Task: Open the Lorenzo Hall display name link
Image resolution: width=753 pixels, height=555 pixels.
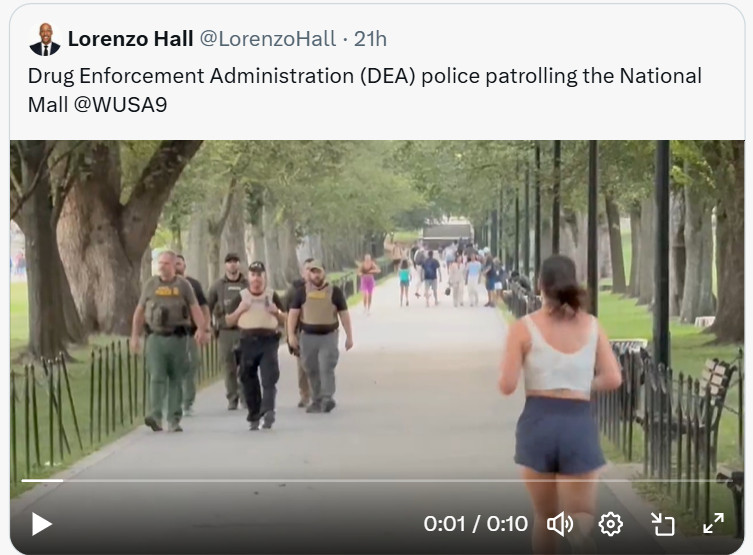Action: tap(131, 39)
